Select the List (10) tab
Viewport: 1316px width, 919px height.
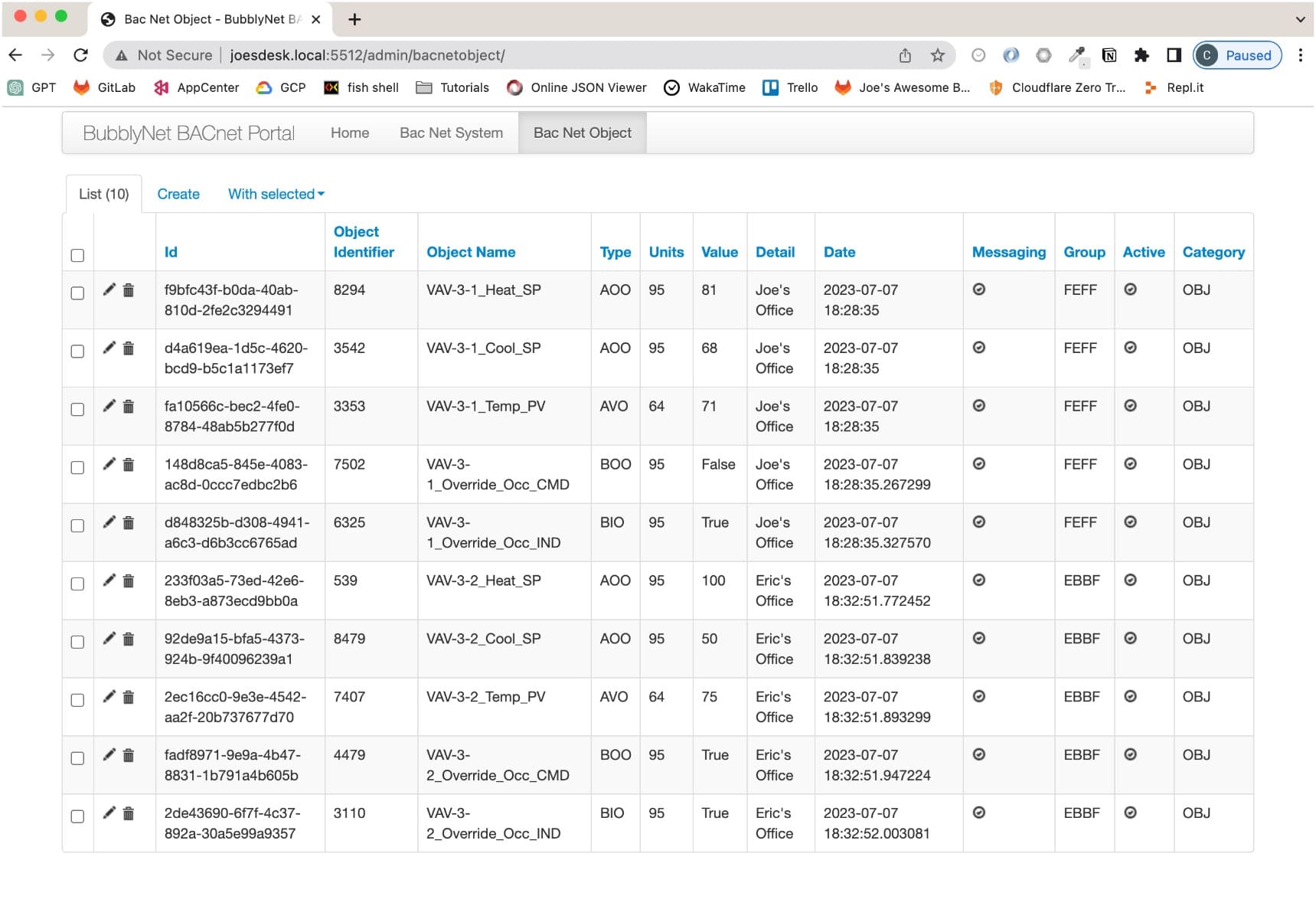point(103,194)
